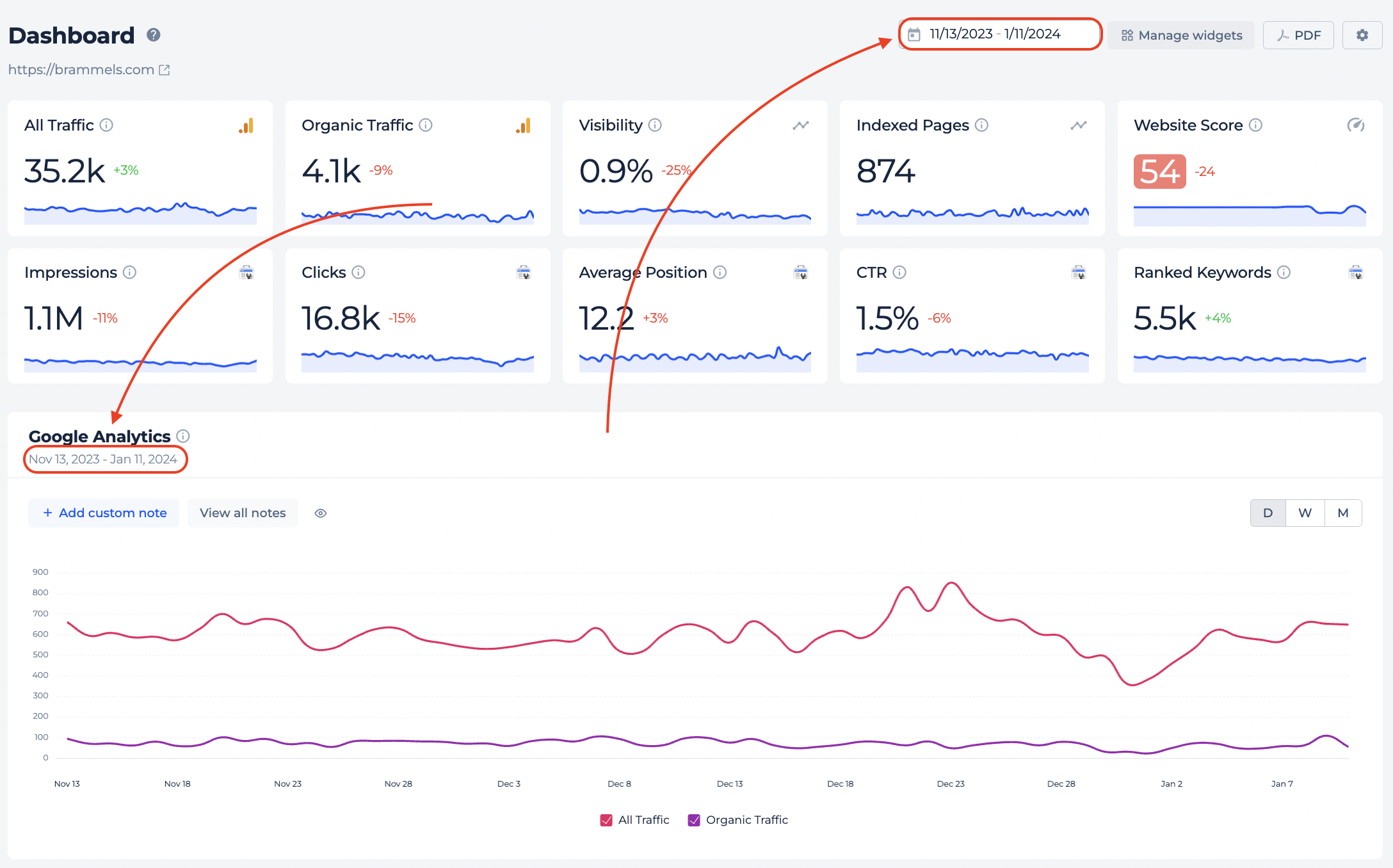The image size is (1393, 868).
Task: Click the Add custom note button
Action: coord(104,513)
